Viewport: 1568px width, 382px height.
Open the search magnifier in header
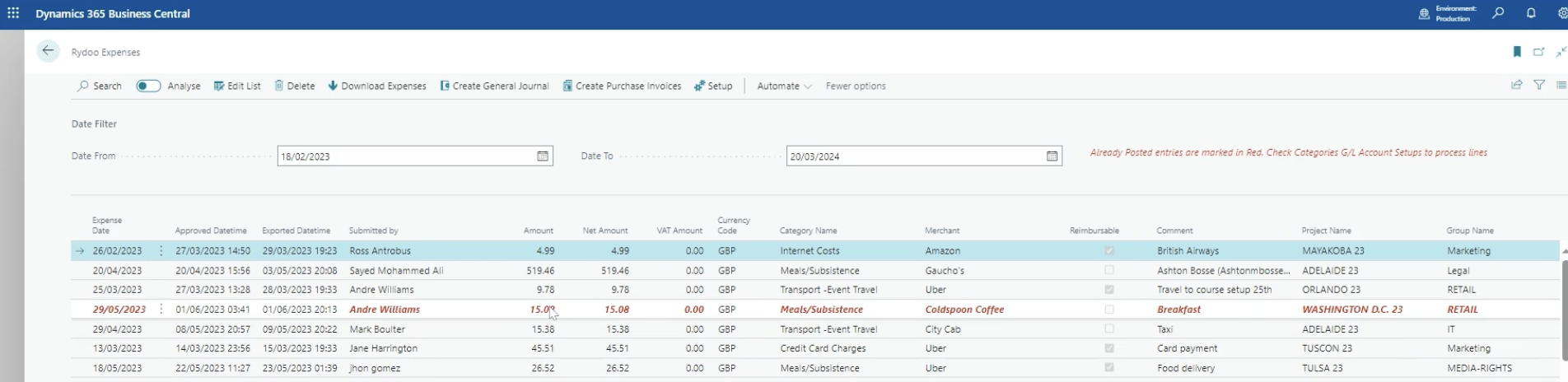[1498, 13]
